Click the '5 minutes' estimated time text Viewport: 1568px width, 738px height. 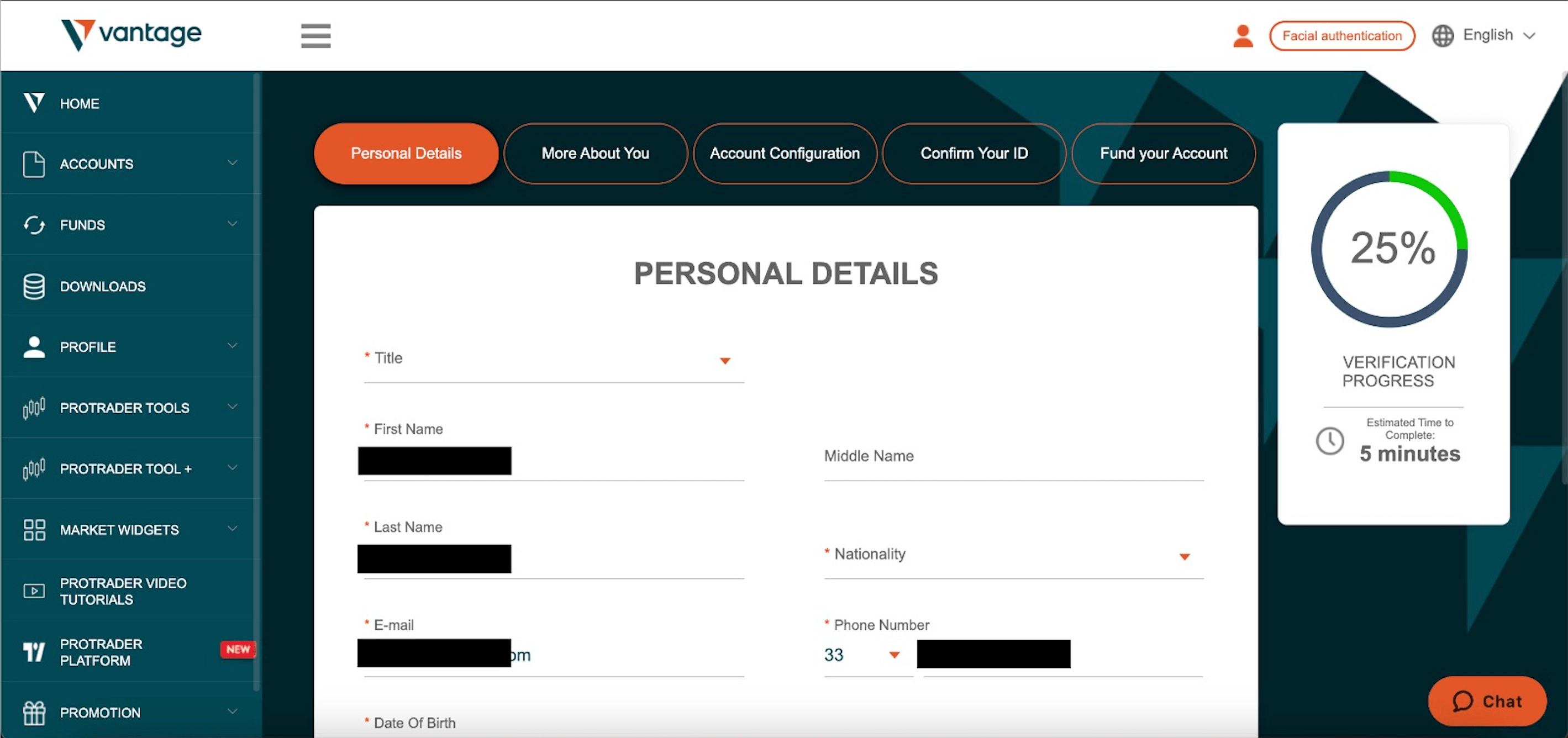(1410, 454)
